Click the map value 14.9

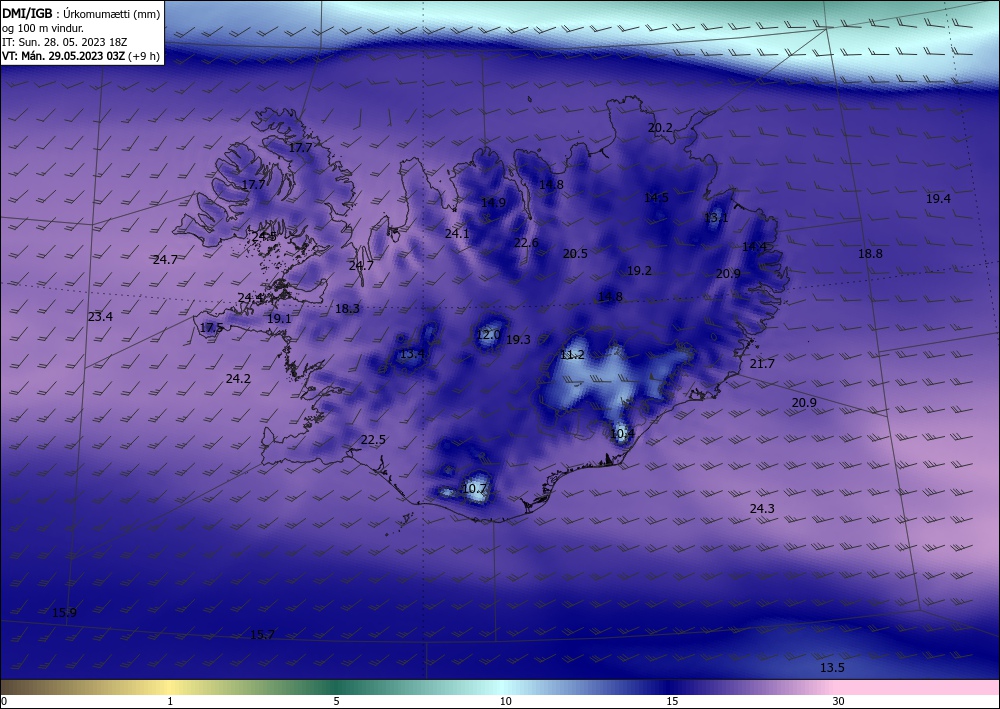pyautogui.click(x=493, y=203)
